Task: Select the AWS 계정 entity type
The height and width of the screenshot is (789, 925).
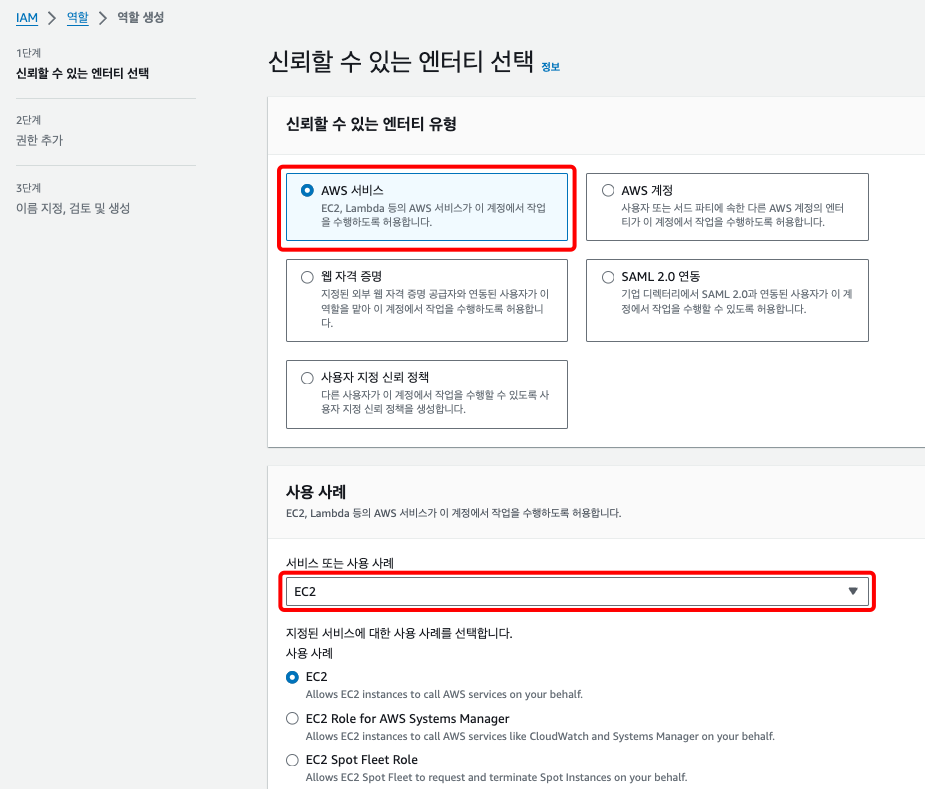Action: (x=607, y=190)
